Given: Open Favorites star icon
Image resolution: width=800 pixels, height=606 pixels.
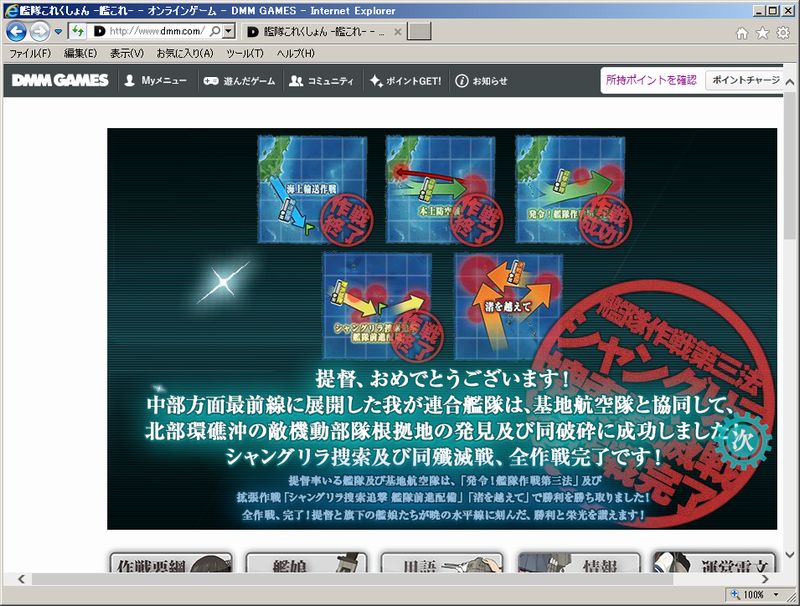Looking at the screenshot, I should [x=762, y=33].
